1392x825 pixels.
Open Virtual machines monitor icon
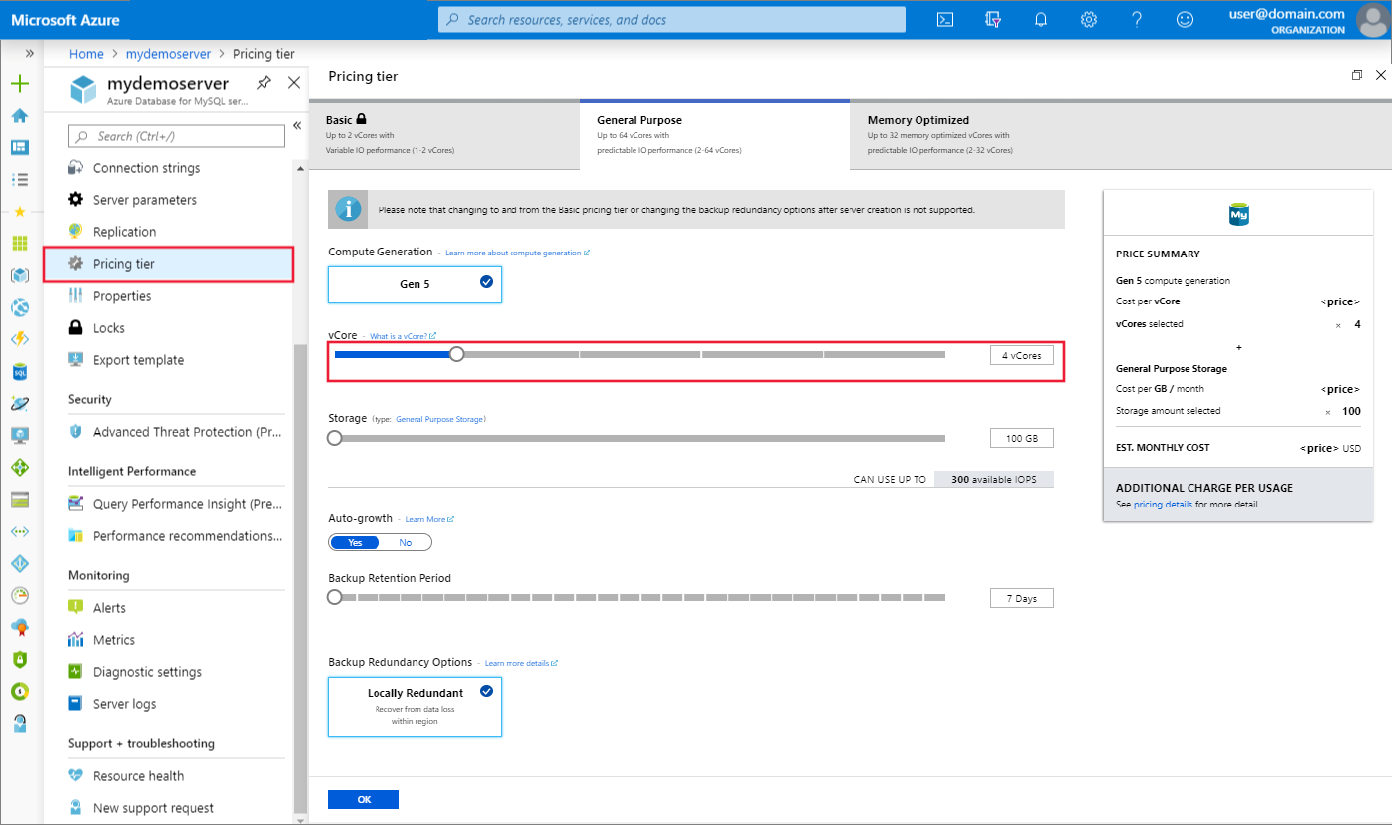coord(19,435)
